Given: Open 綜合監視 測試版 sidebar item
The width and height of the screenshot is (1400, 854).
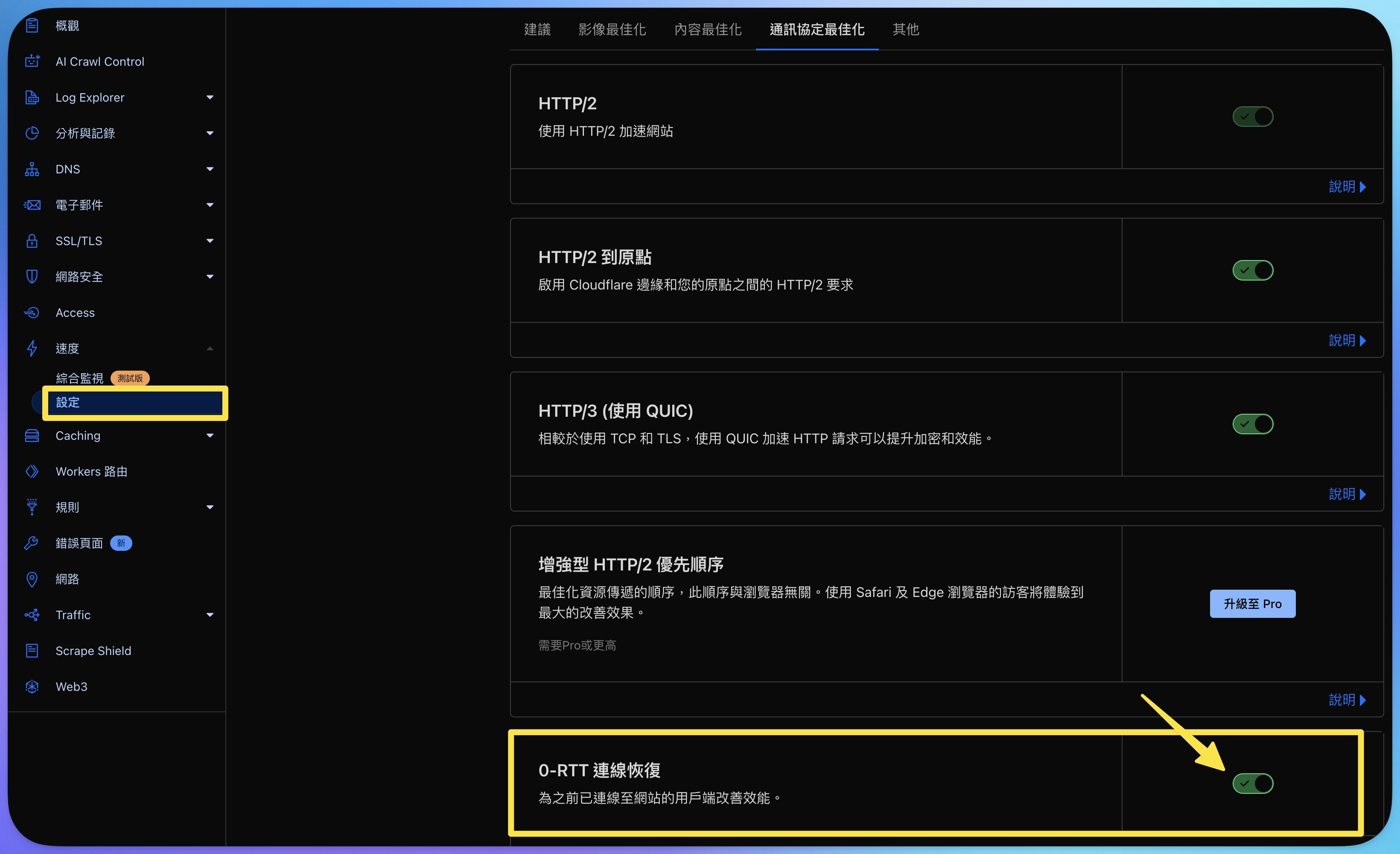Looking at the screenshot, I should click(x=79, y=378).
